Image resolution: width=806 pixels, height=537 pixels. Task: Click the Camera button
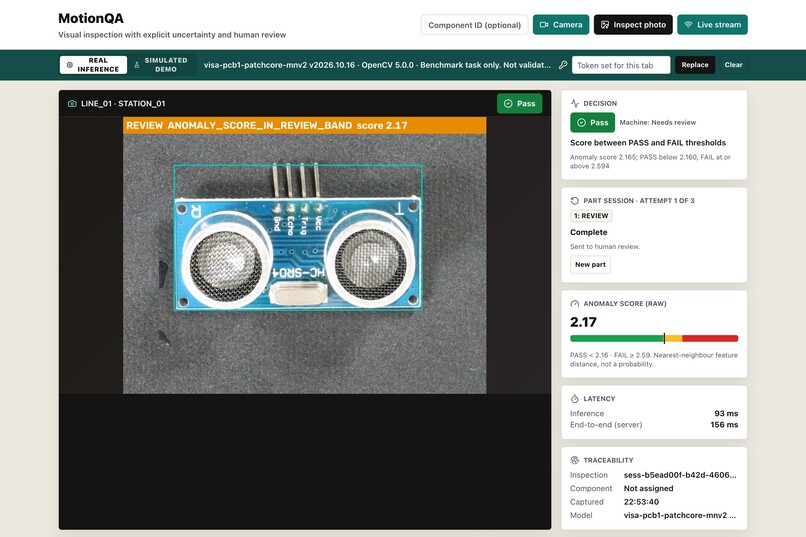(560, 25)
